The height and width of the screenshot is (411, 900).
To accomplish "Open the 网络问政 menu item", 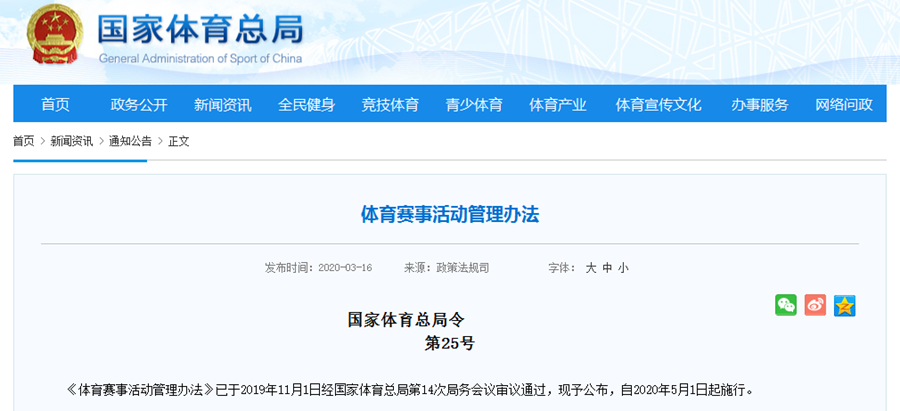I will coord(844,104).
